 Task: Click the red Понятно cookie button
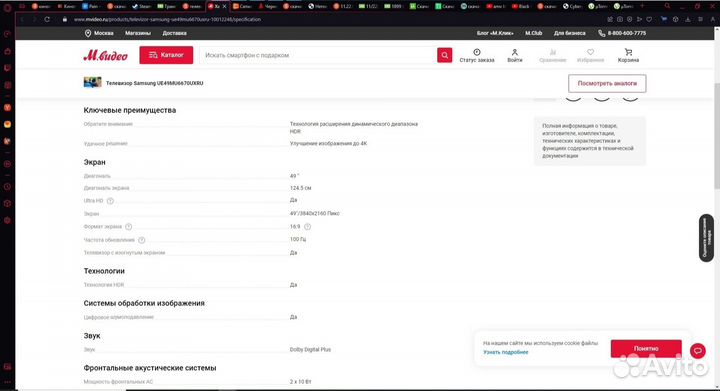click(646, 349)
